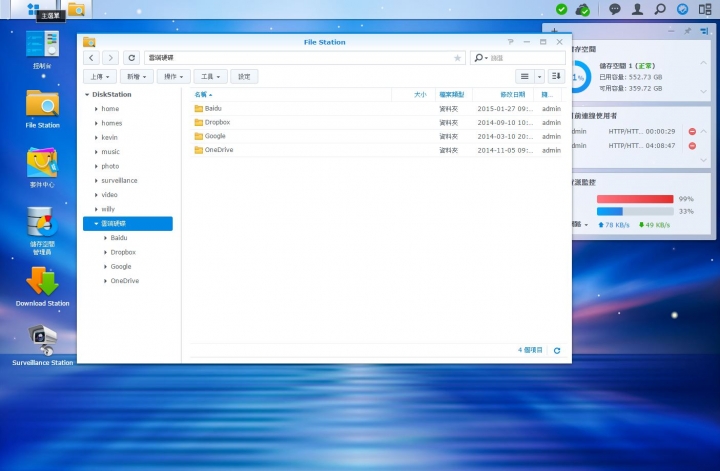Image resolution: width=720 pixels, height=471 pixels.
Task: Sort by modified date column header
Action: (504, 95)
